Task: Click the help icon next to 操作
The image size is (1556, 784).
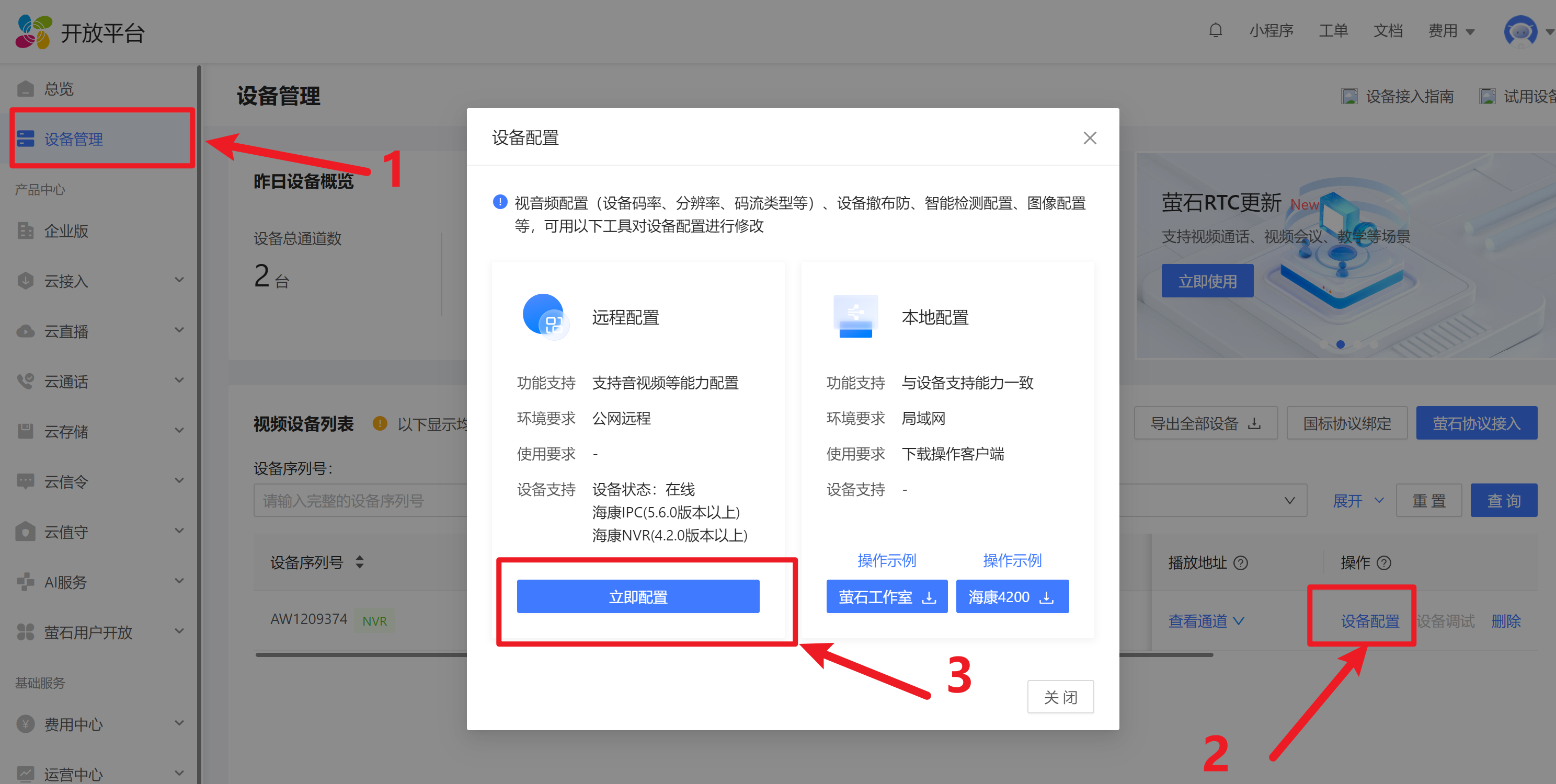Action: click(x=1383, y=562)
